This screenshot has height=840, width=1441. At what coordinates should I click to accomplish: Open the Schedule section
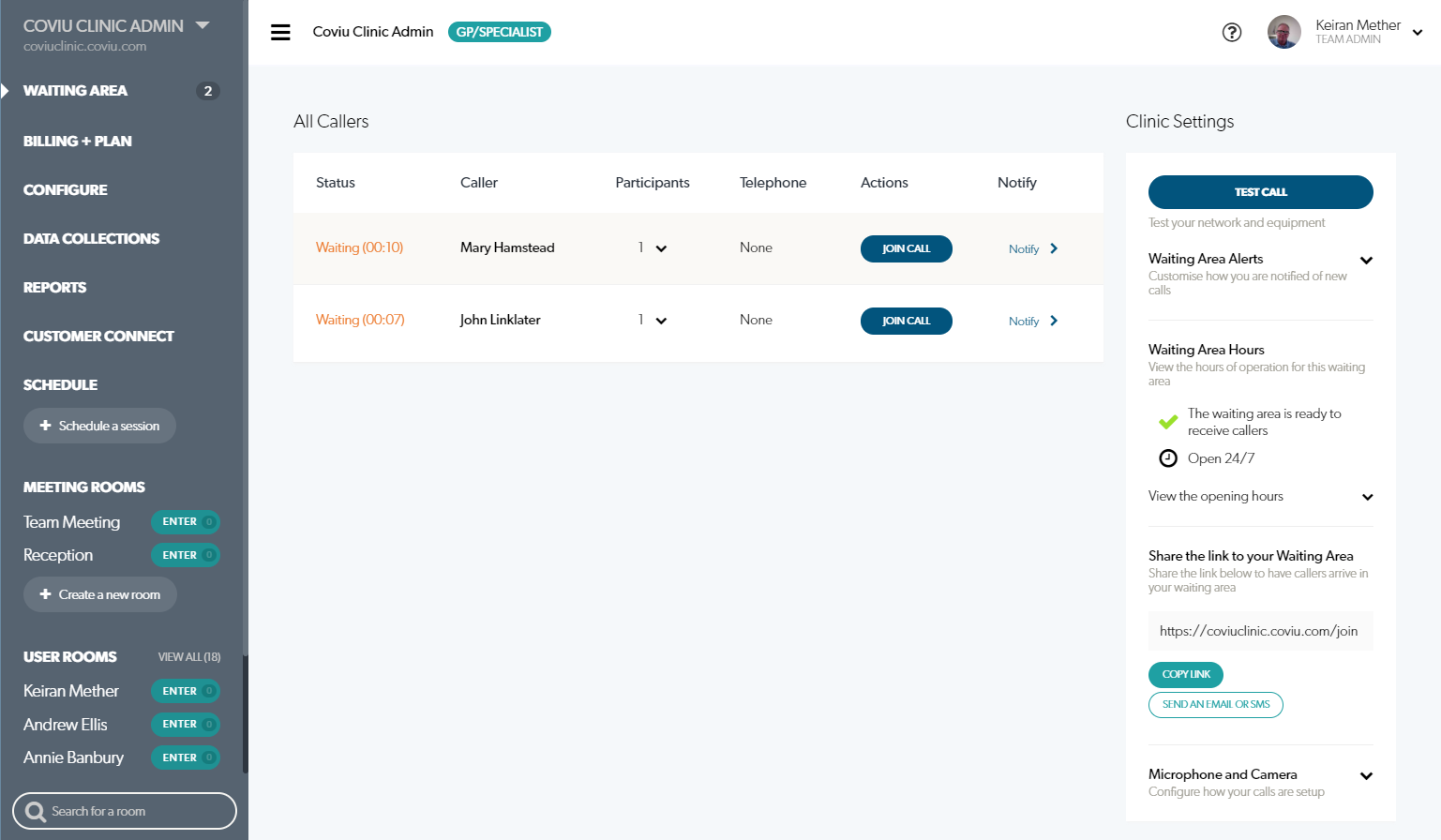[60, 384]
